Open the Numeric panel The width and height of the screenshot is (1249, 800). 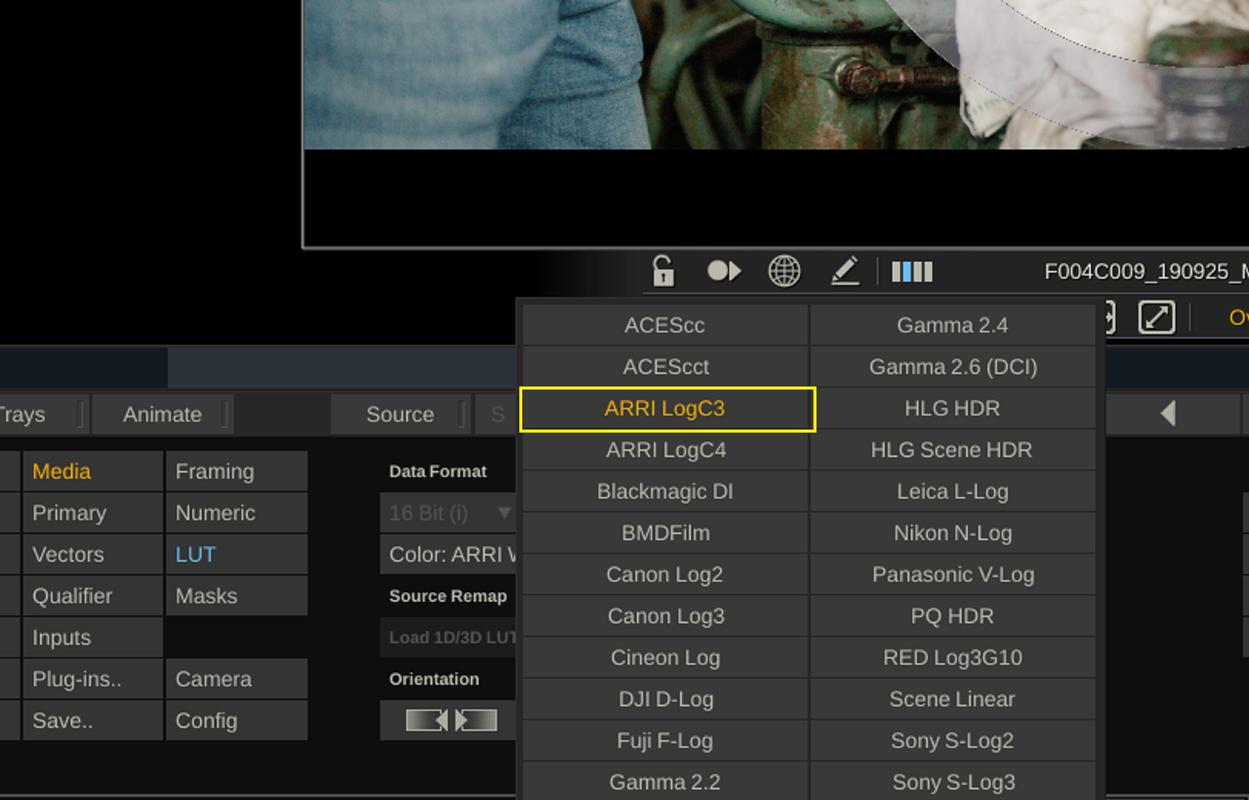(x=236, y=513)
